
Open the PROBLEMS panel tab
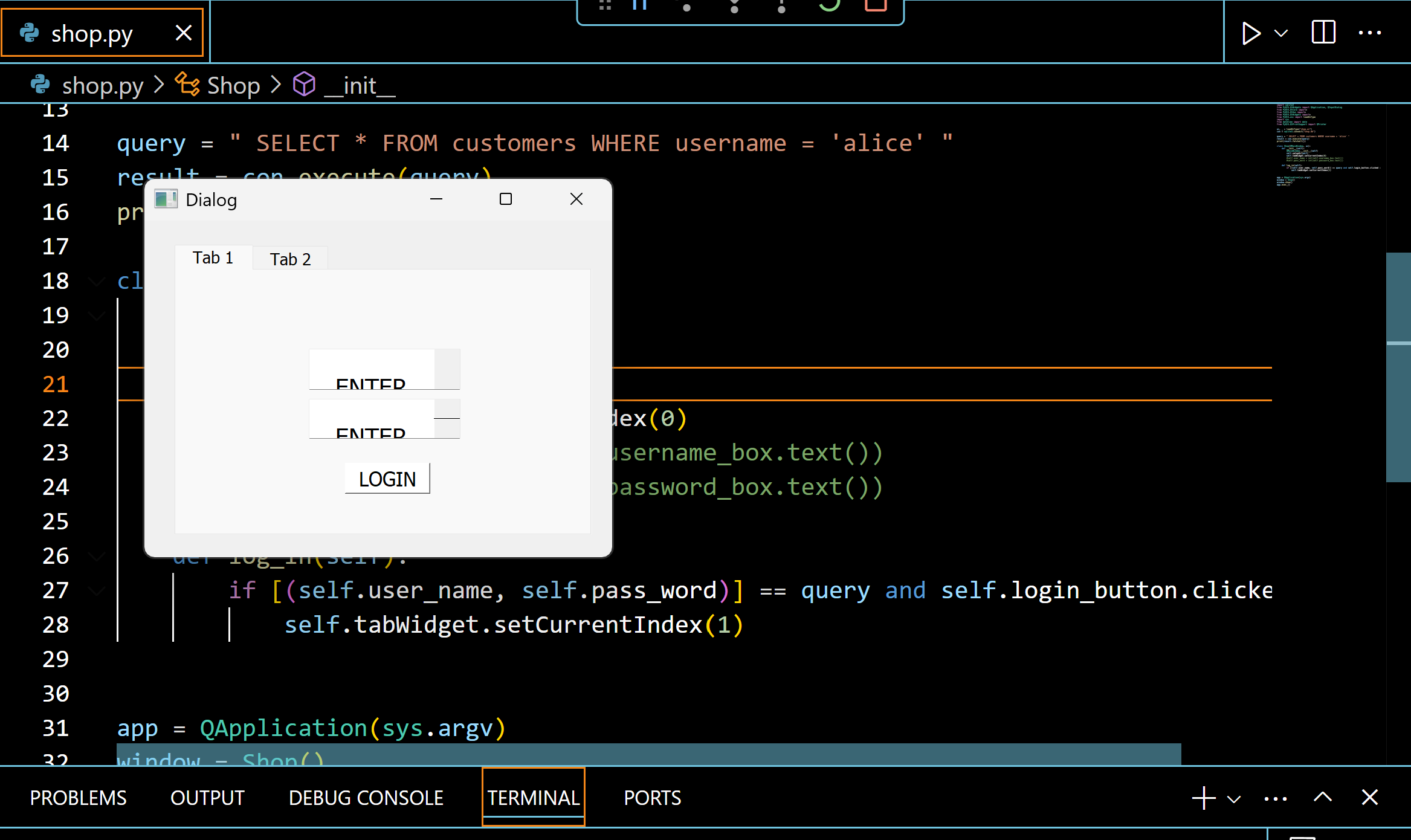pos(79,798)
